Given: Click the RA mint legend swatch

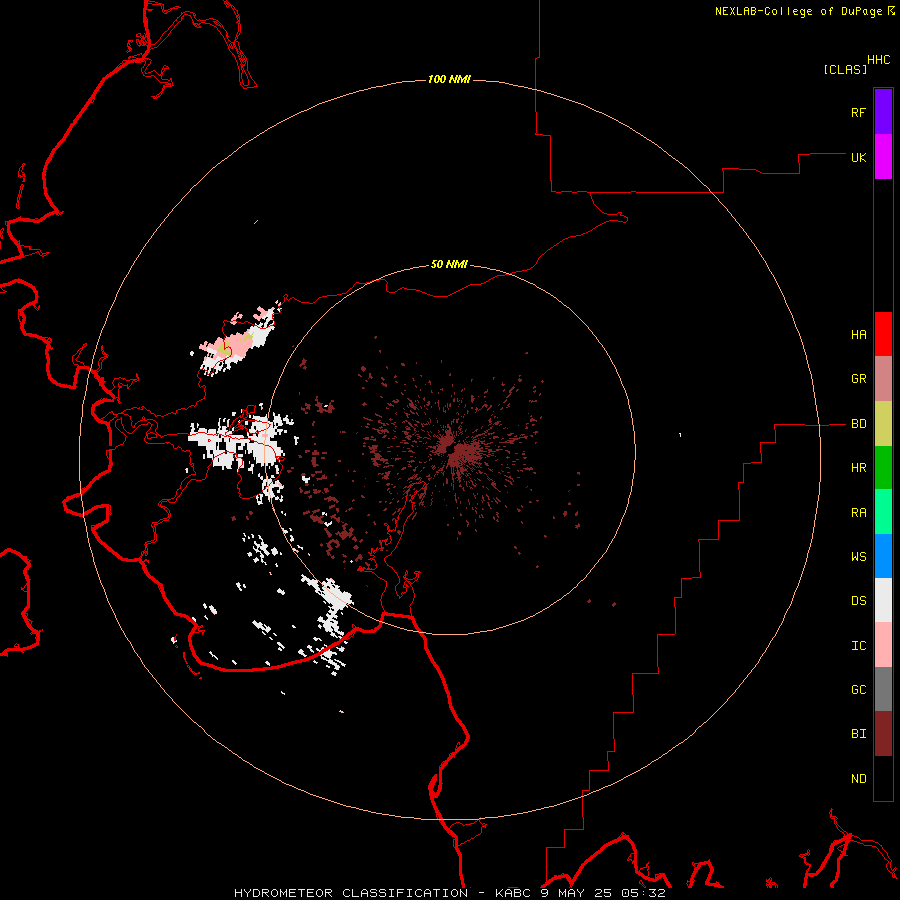Looking at the screenshot, I should tap(883, 512).
